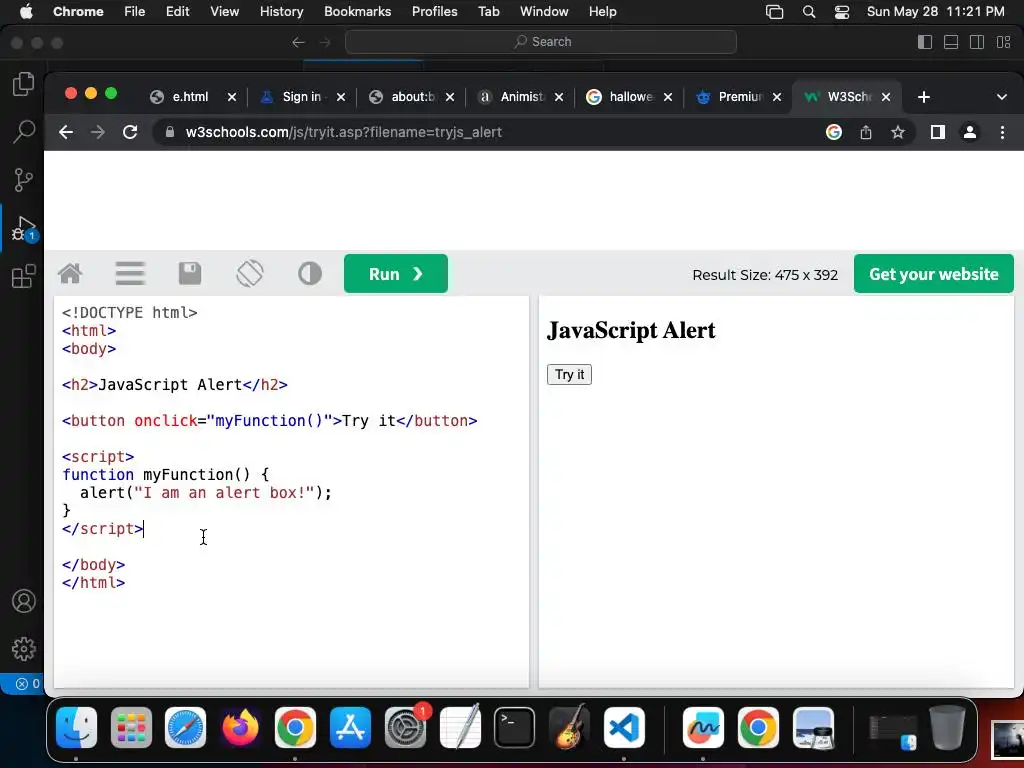1024x768 pixels.
Task: Click the Chrome forward arrow
Action: click(98, 132)
